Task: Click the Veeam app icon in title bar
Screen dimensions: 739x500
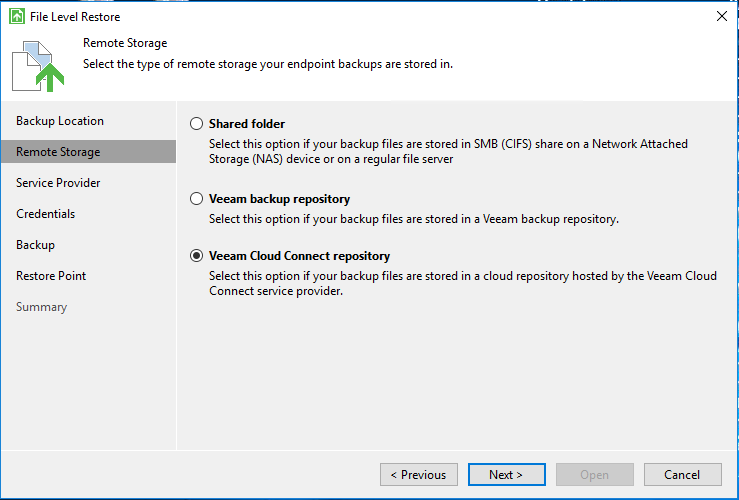Action: (x=17, y=16)
